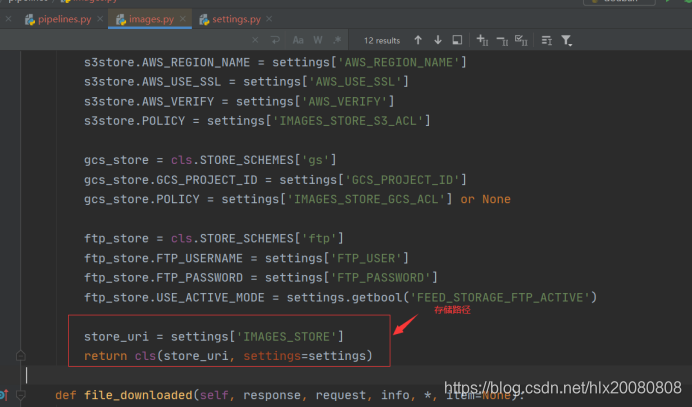This screenshot has height=407, width=692.
Task: Click settings.getbool method call
Action: click(x=344, y=298)
